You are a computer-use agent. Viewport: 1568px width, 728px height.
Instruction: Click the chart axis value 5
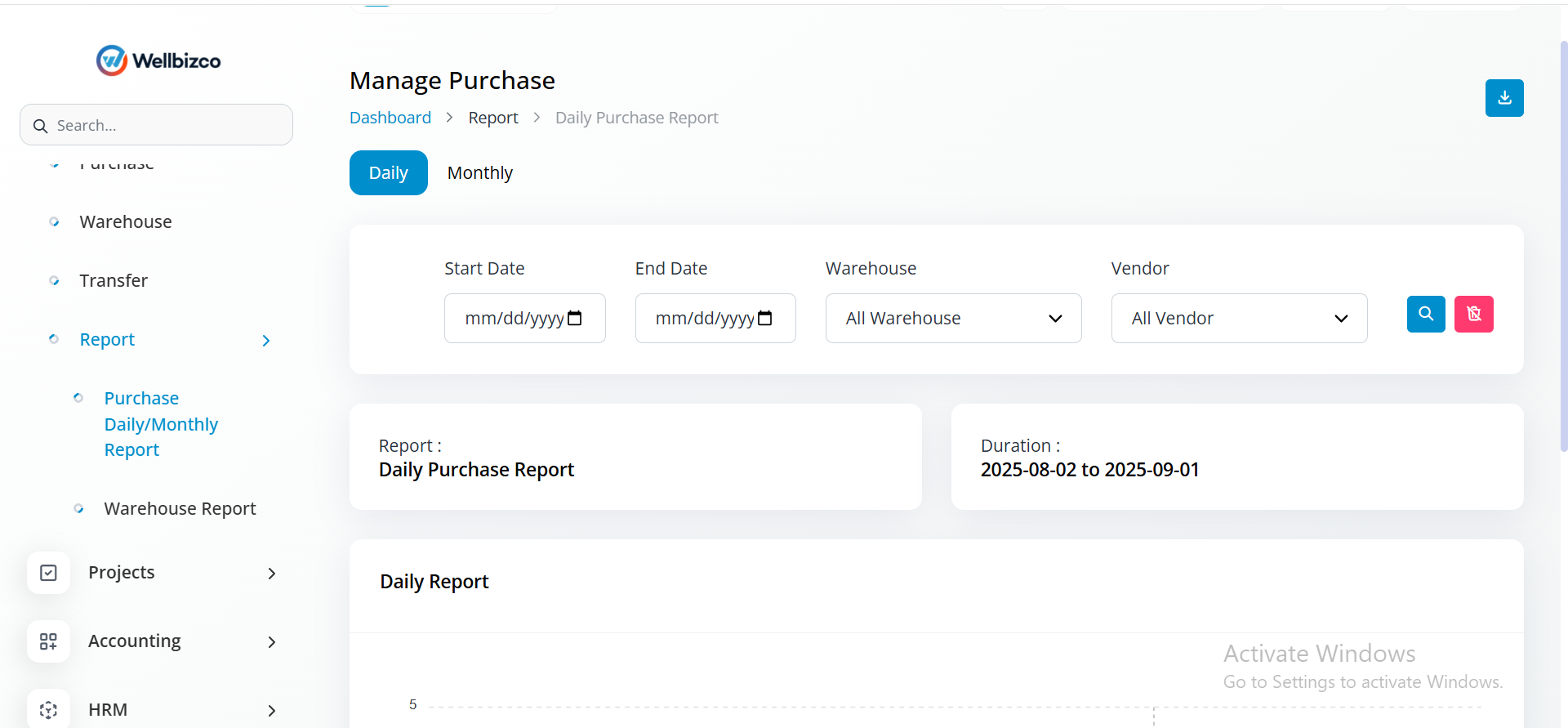413,704
